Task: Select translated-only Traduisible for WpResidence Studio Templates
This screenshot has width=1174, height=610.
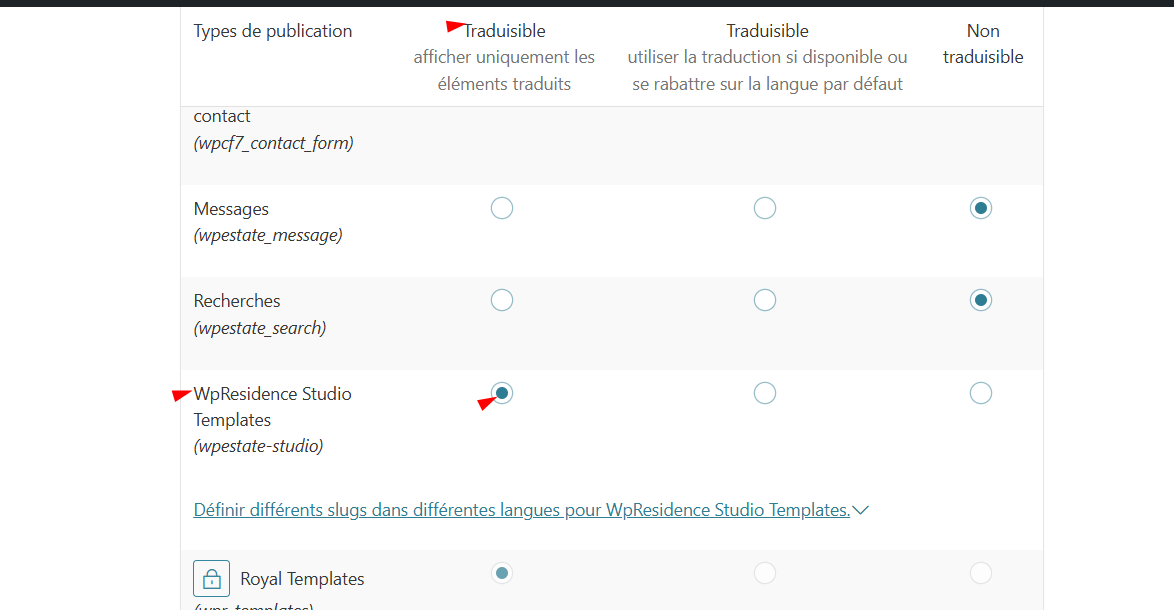Action: (x=502, y=393)
